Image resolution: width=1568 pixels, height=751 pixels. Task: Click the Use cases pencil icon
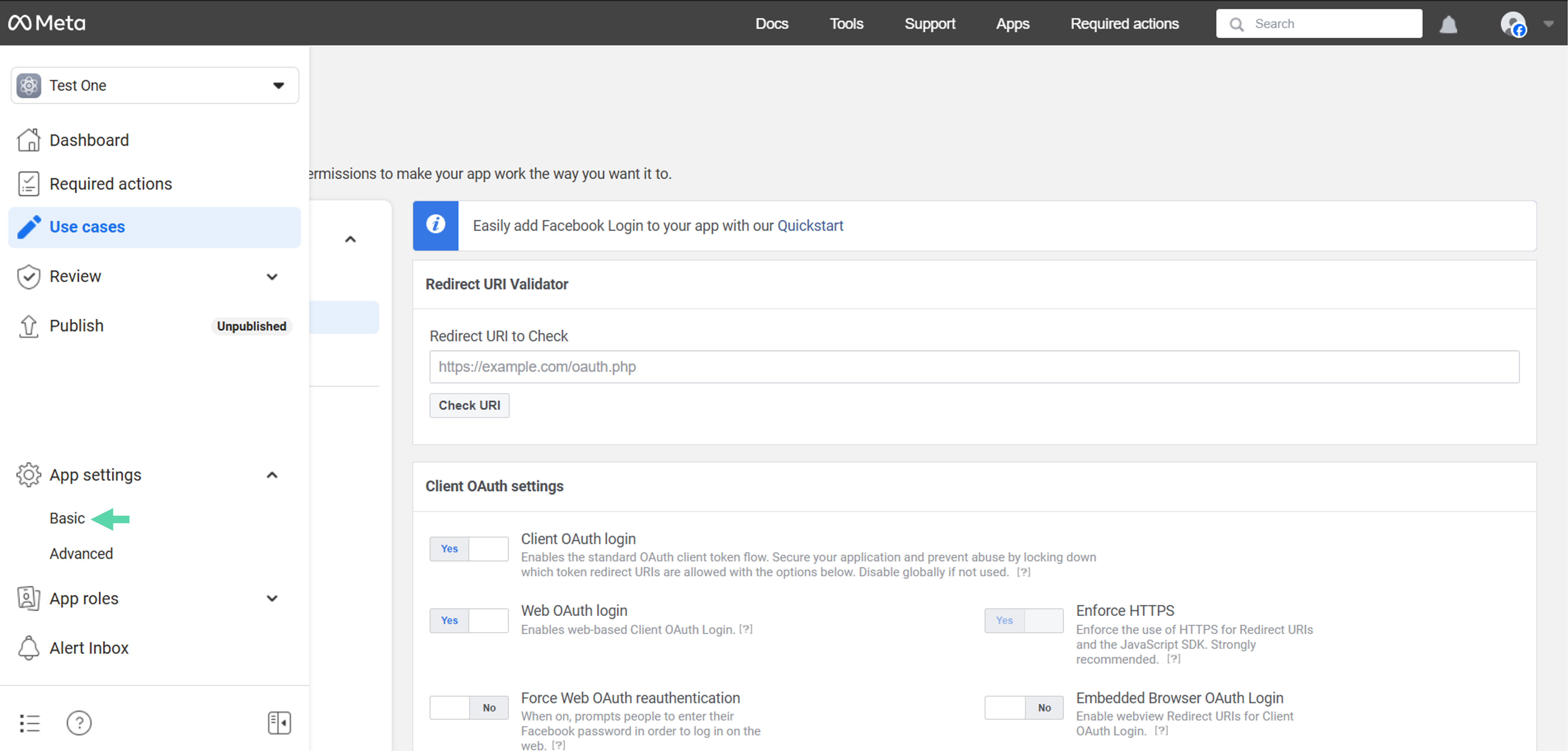point(28,227)
